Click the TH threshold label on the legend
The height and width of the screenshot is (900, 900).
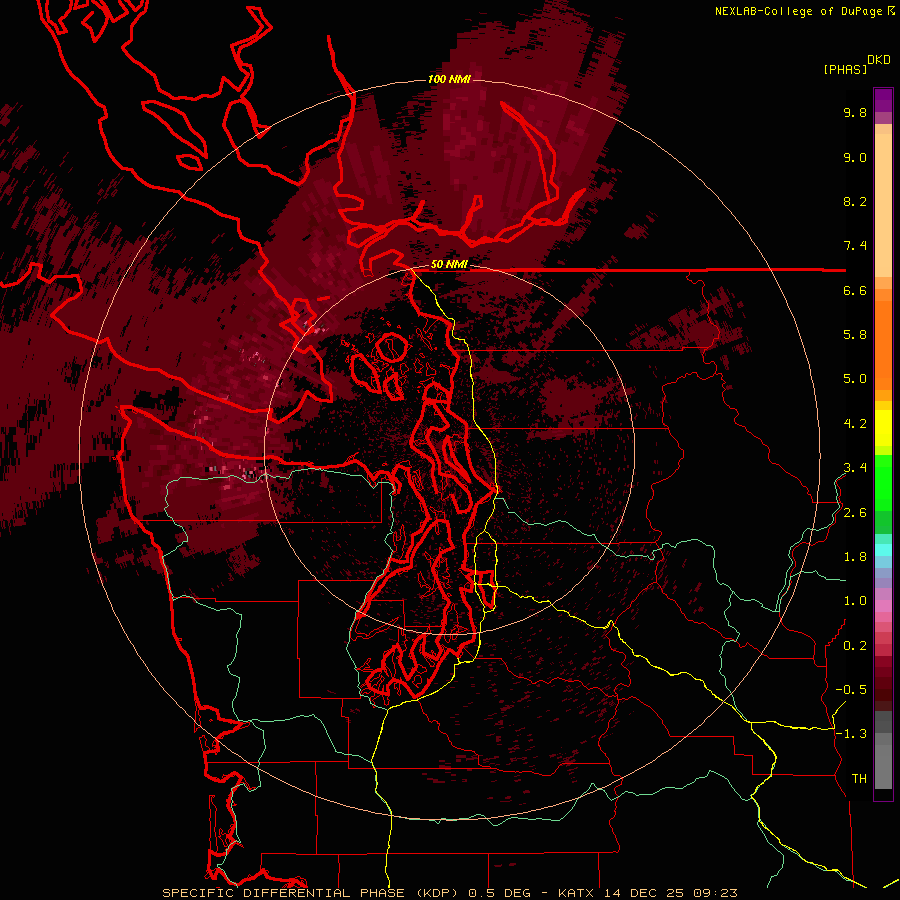tap(859, 779)
